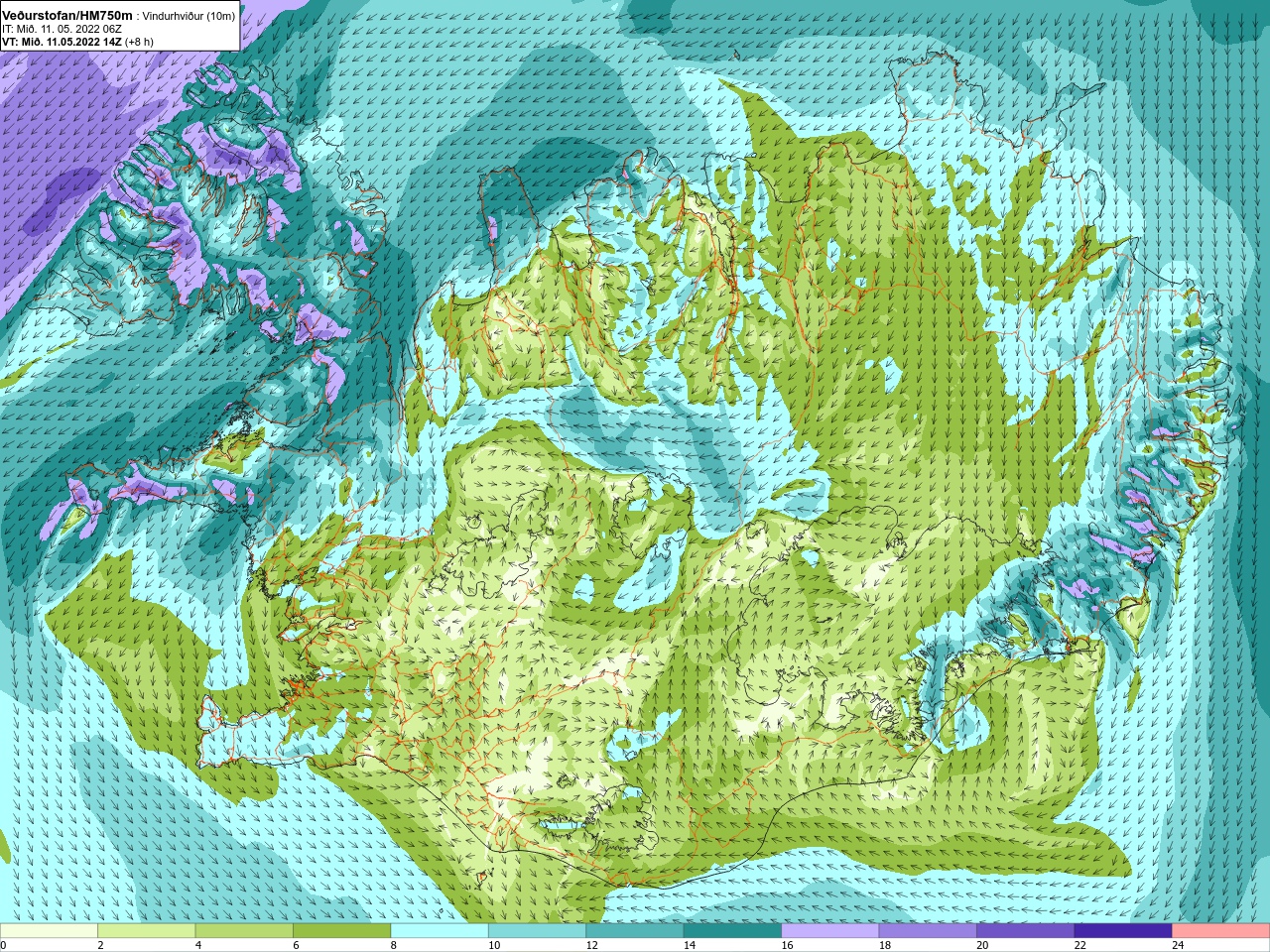Click the 'IT: Mið. 11. 05. 2022 06Z' line
The width and height of the screenshot is (1270, 952).
click(62, 30)
